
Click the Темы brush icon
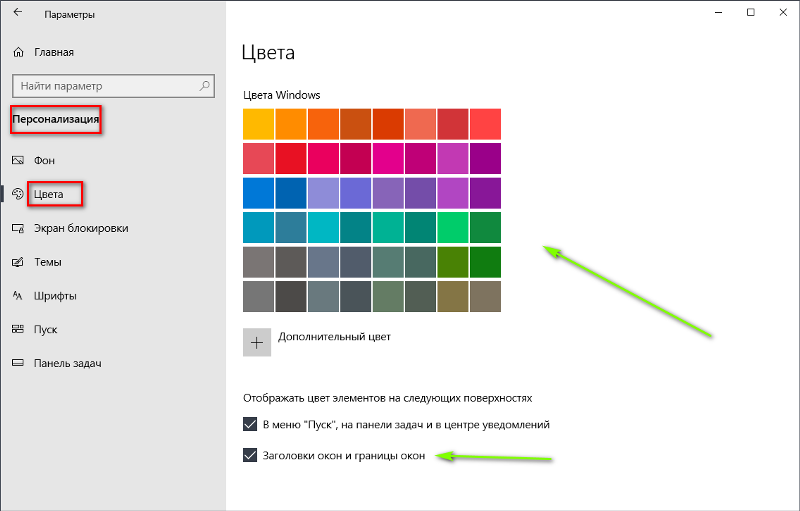[18, 262]
